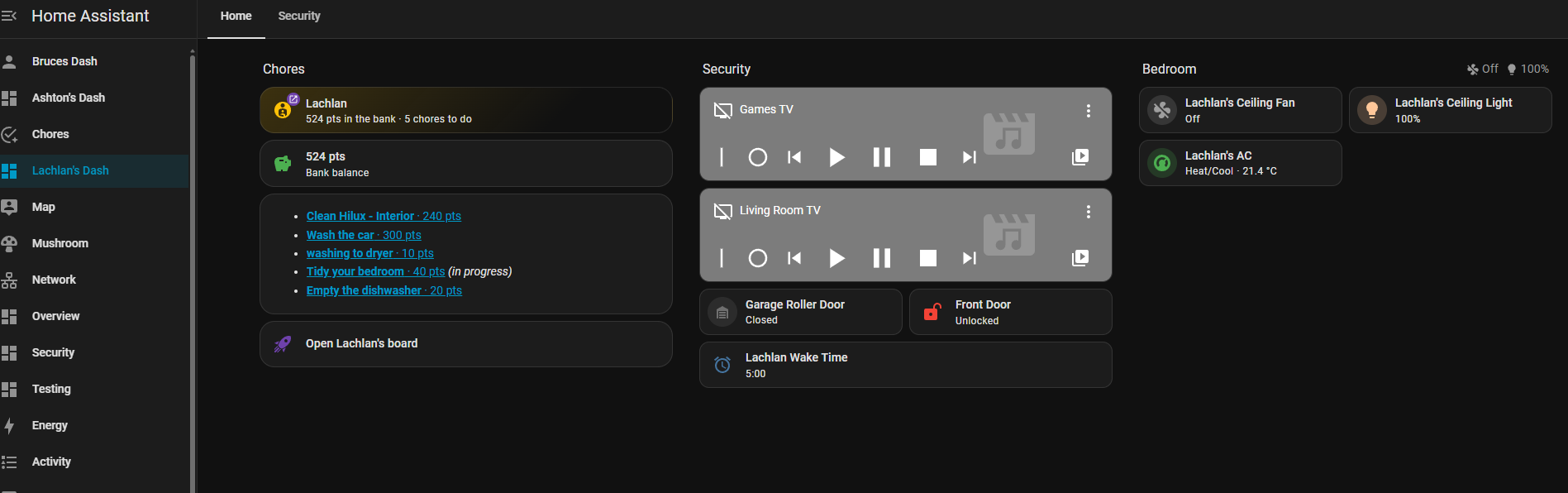
Task: Click the Wake Time alarm clock icon
Action: tap(722, 365)
